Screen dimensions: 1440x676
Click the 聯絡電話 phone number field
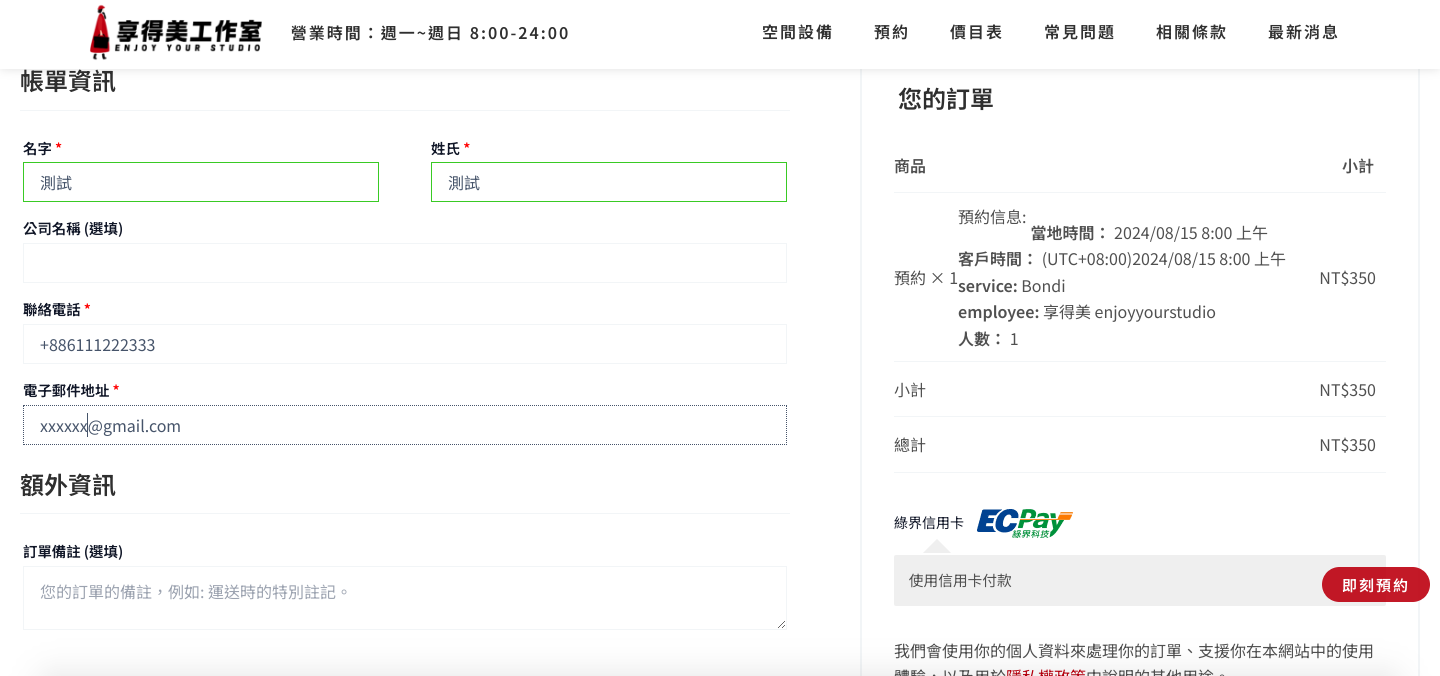tap(405, 344)
